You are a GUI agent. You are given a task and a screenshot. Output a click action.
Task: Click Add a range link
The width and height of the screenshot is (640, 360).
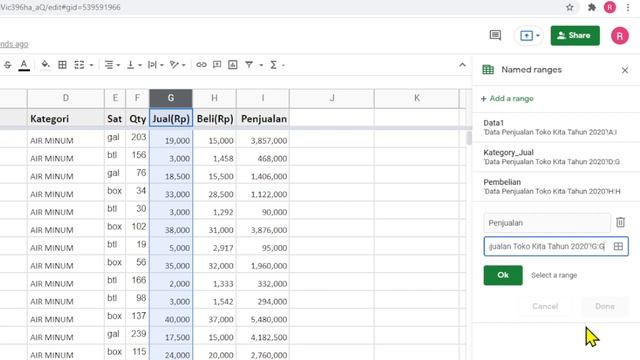coord(507,98)
